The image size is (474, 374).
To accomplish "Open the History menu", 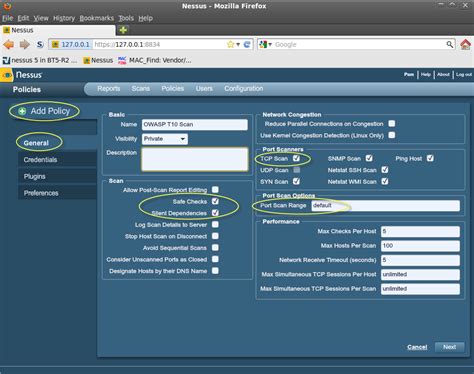I will click(x=64, y=18).
